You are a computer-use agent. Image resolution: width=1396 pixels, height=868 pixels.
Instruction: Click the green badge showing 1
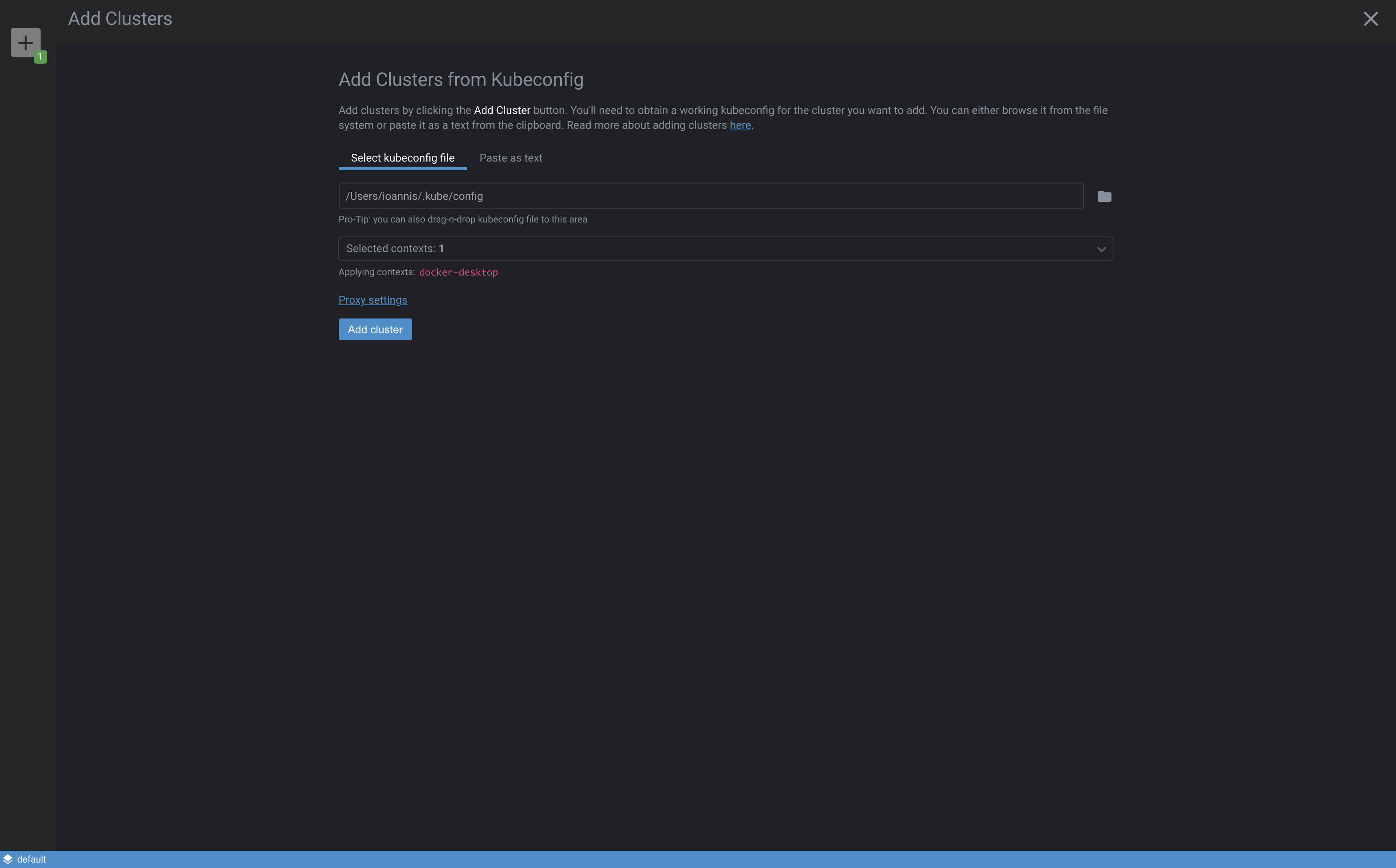[40, 57]
